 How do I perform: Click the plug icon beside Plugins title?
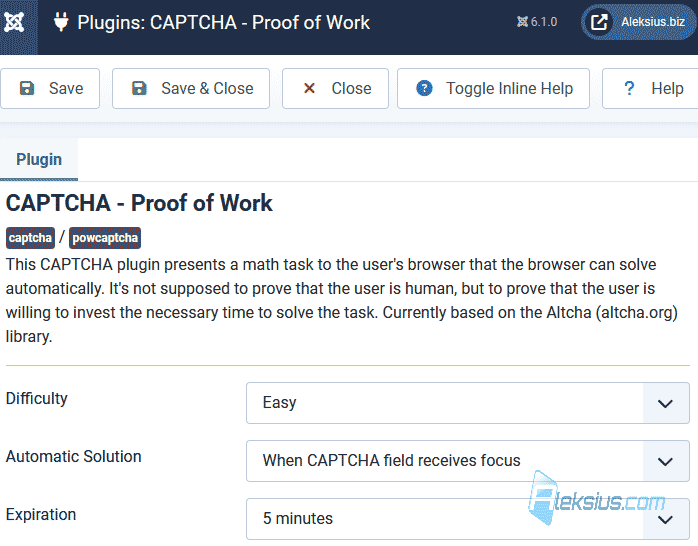(x=61, y=22)
